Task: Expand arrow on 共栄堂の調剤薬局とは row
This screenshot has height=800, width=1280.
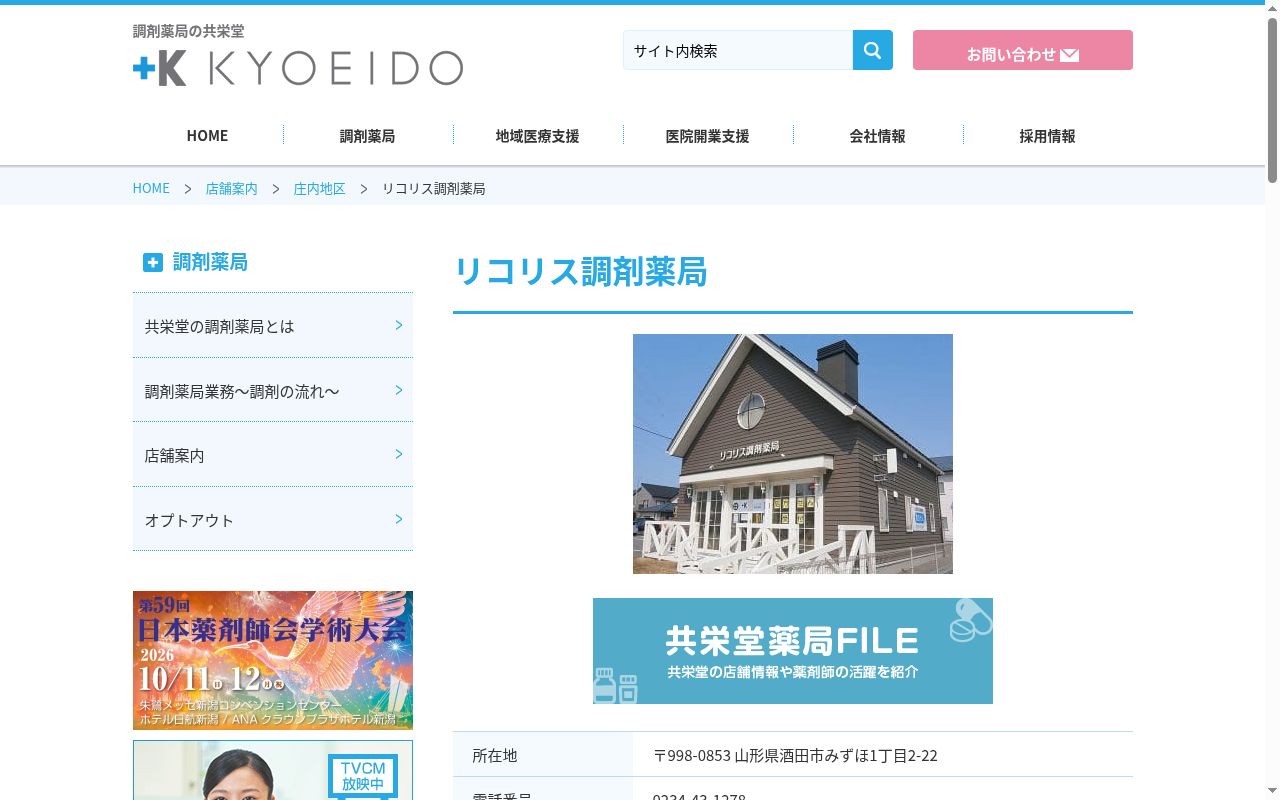Action: [x=398, y=325]
